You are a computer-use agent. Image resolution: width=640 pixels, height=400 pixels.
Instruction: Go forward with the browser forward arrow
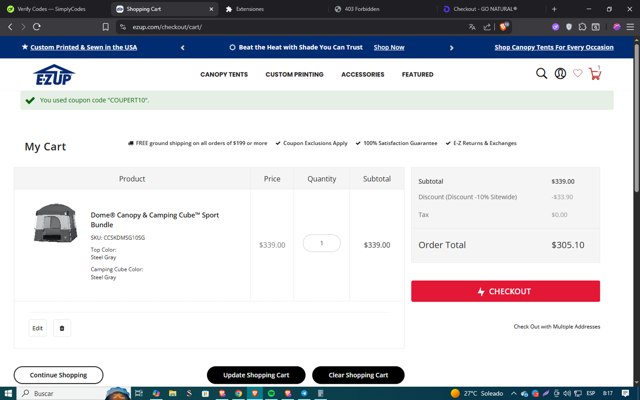coord(23,27)
